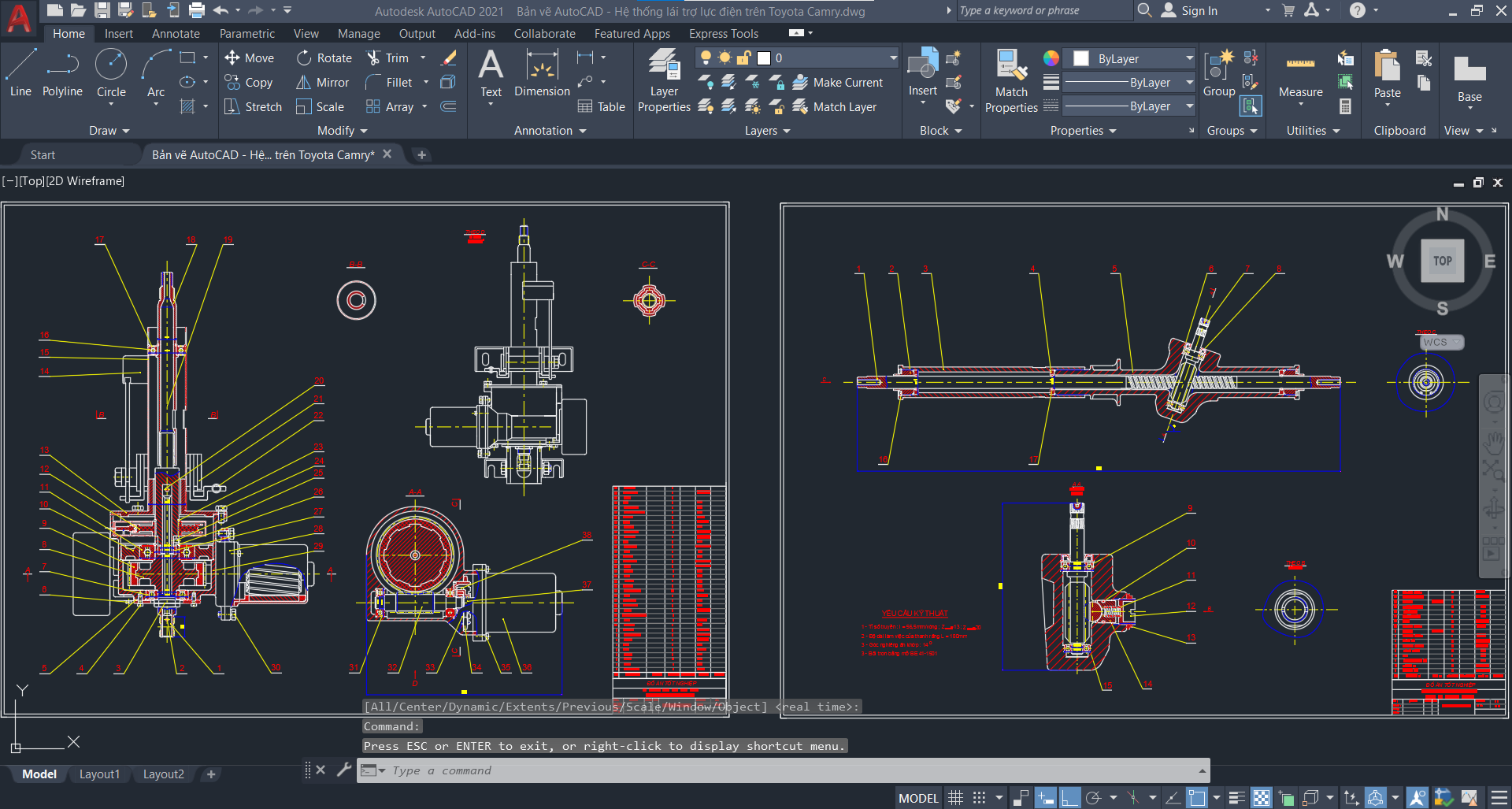
Task: Open Trim tool dropdown arrow
Action: click(423, 58)
